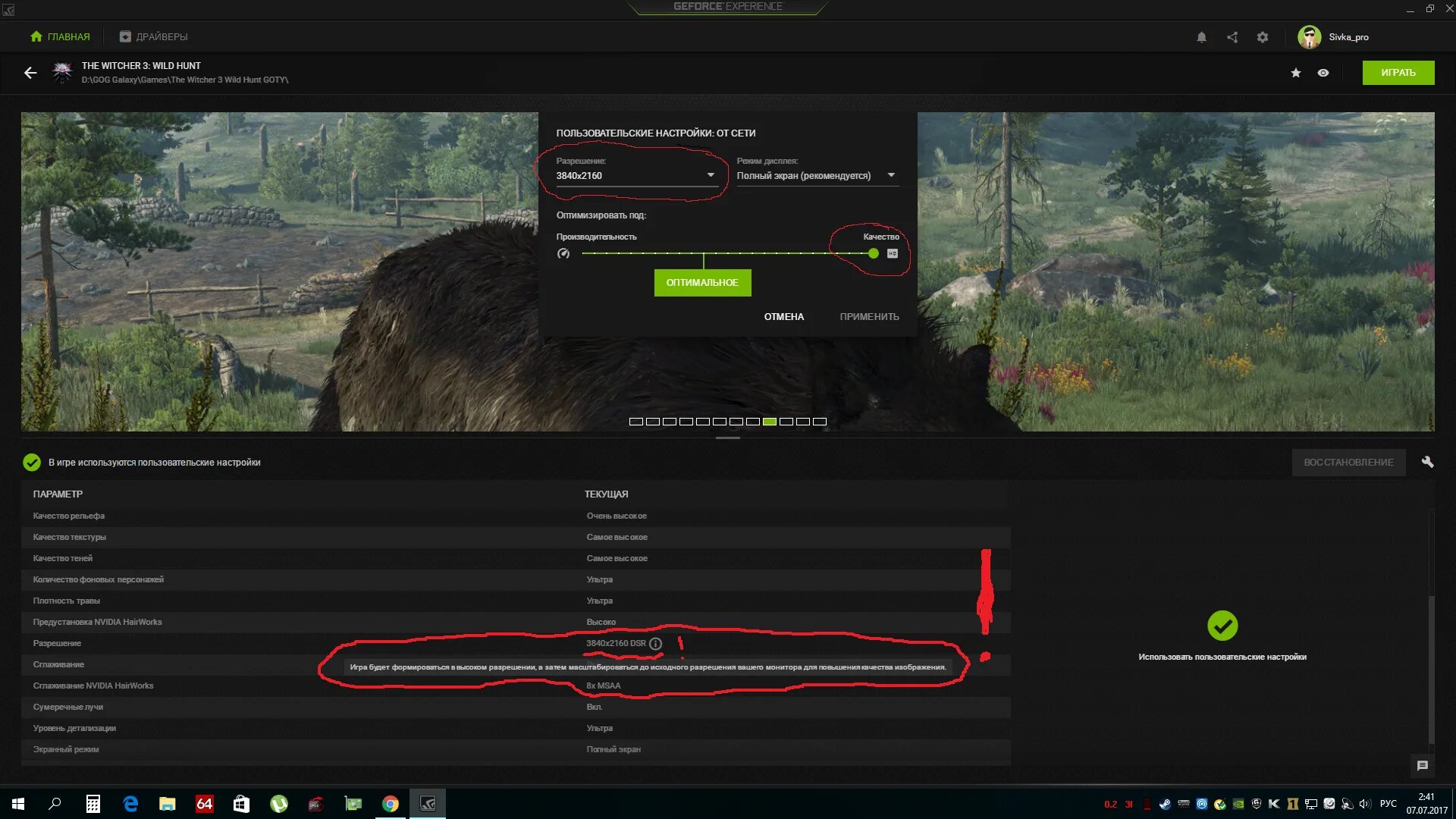Open the Sivka_pro account menu

point(1333,37)
